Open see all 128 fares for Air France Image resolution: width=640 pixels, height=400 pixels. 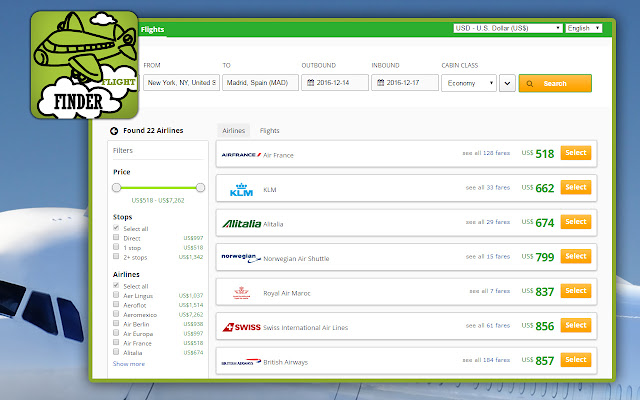(x=486, y=153)
